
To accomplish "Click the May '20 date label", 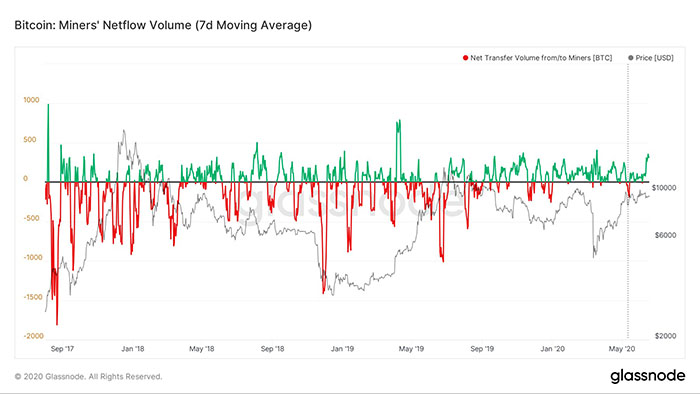I will pos(622,349).
